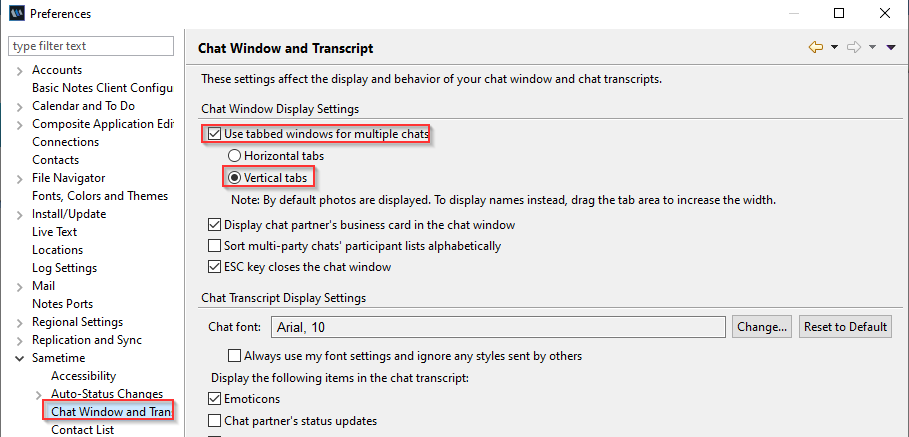This screenshot has height=437, width=909.
Task: Disable ESC key closes the chat window
Action: tap(214, 267)
